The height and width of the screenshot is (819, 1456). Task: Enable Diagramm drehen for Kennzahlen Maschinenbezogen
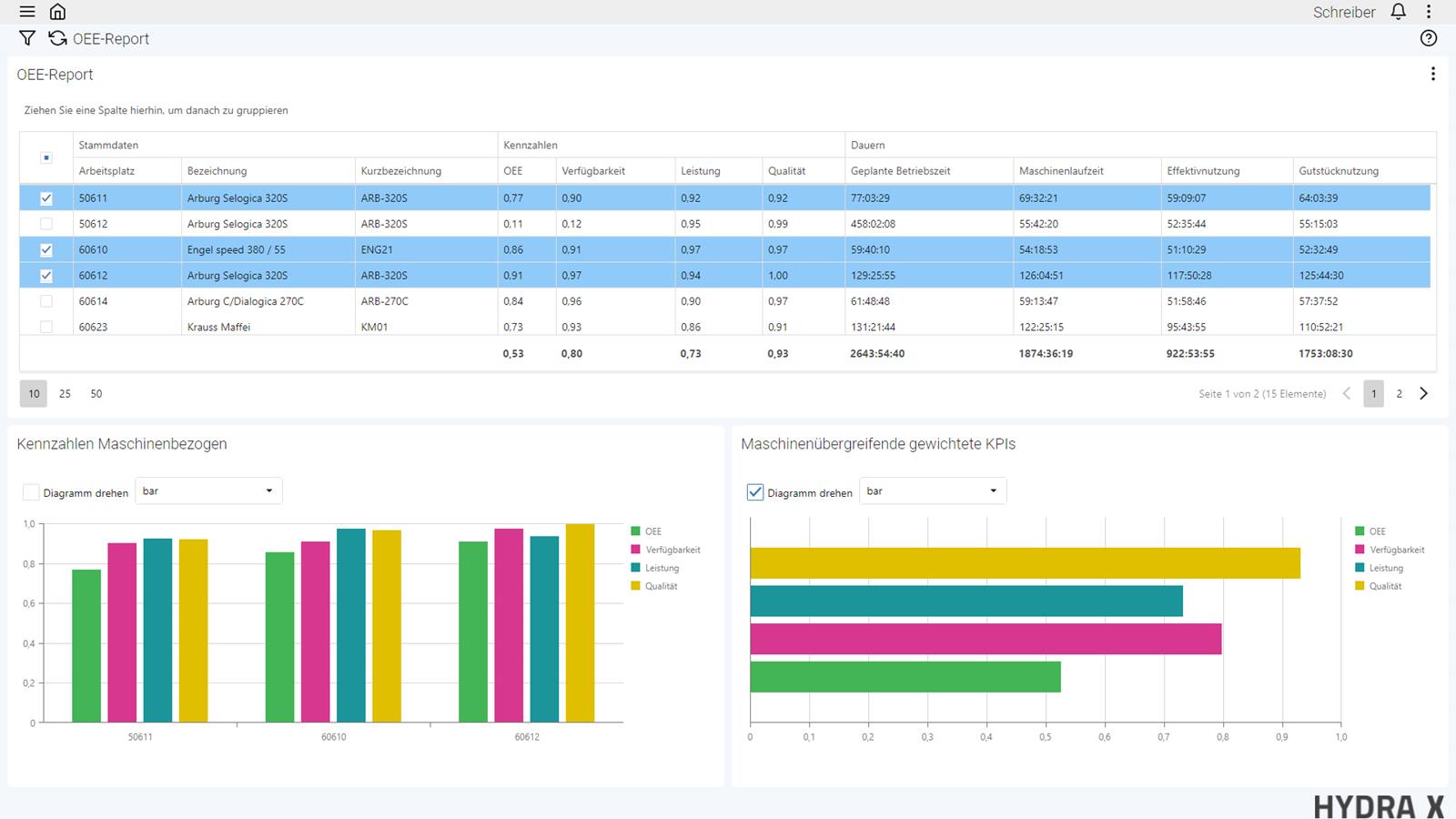[x=31, y=492]
